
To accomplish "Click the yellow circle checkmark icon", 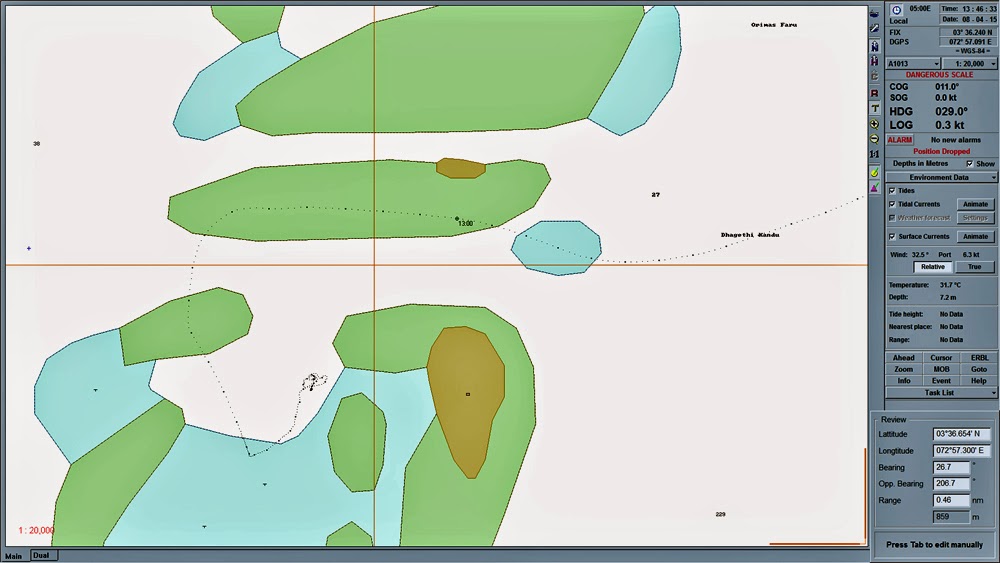I will [874, 172].
